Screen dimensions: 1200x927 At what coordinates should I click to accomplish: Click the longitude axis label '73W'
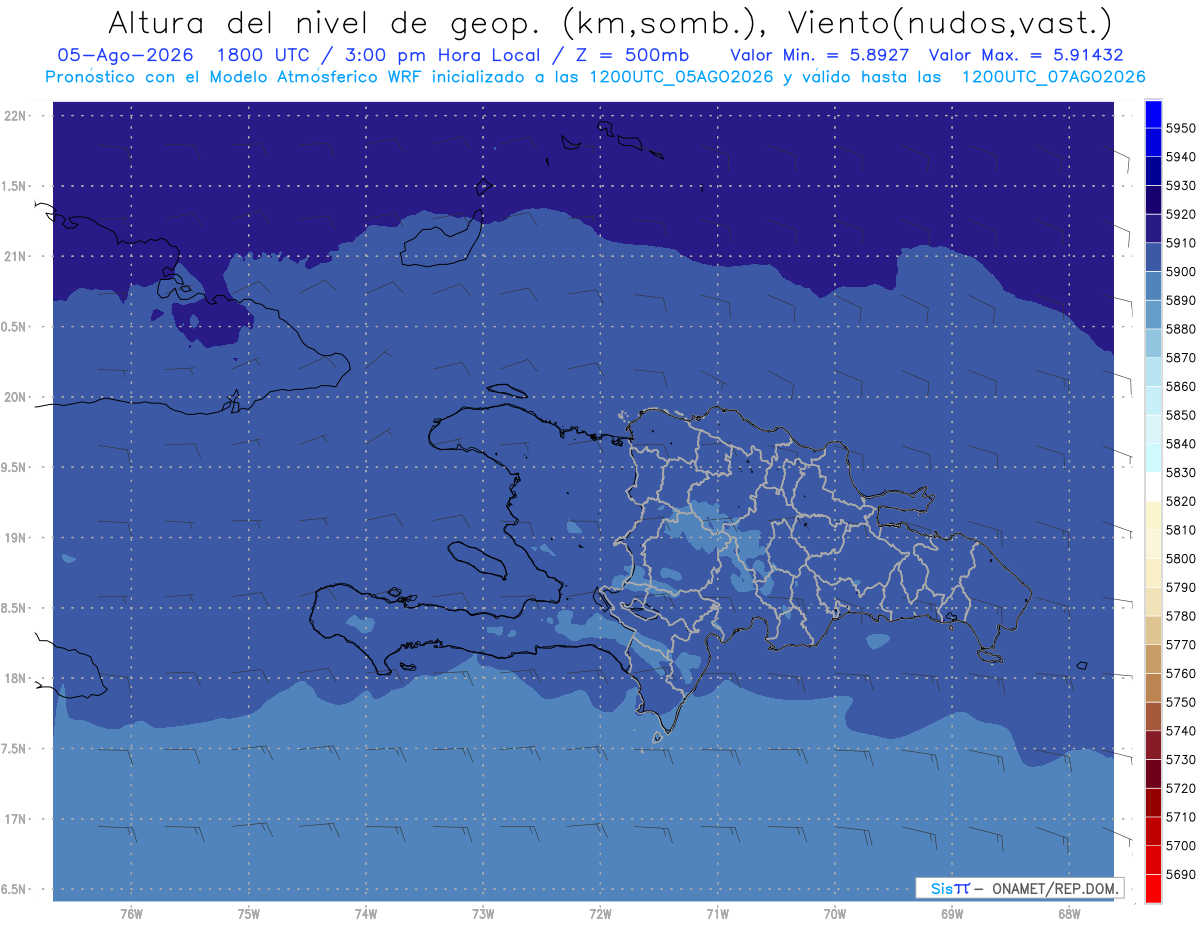[483, 914]
